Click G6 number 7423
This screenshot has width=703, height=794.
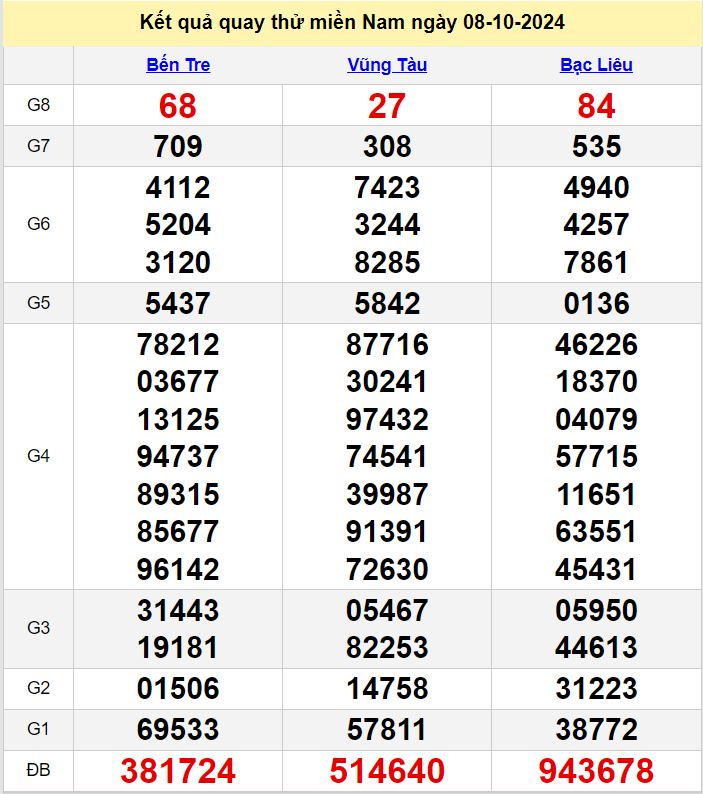(387, 187)
